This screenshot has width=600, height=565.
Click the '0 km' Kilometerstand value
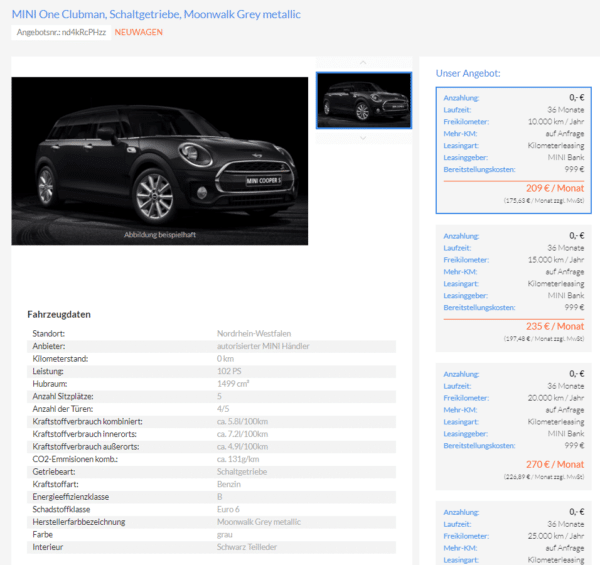[x=225, y=359]
